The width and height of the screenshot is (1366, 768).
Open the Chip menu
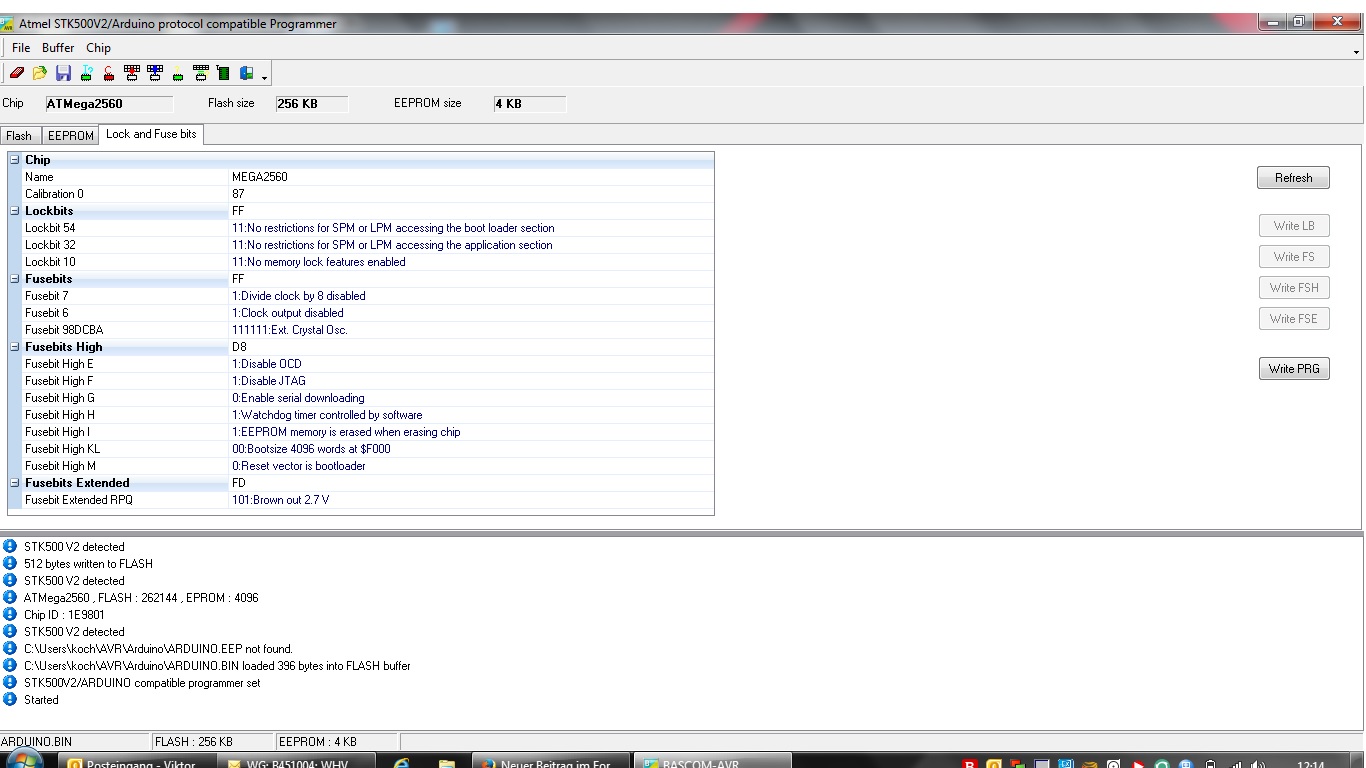(98, 48)
